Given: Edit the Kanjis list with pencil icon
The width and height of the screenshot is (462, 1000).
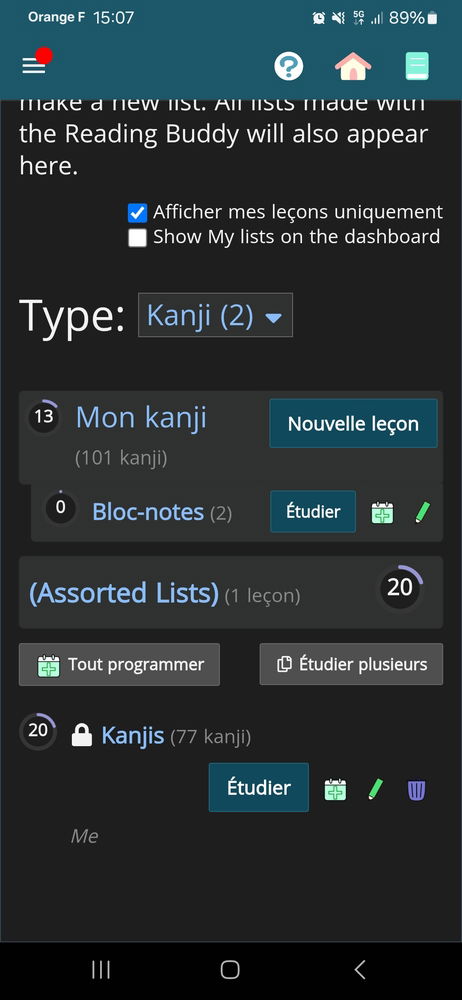Looking at the screenshot, I should 375,790.
